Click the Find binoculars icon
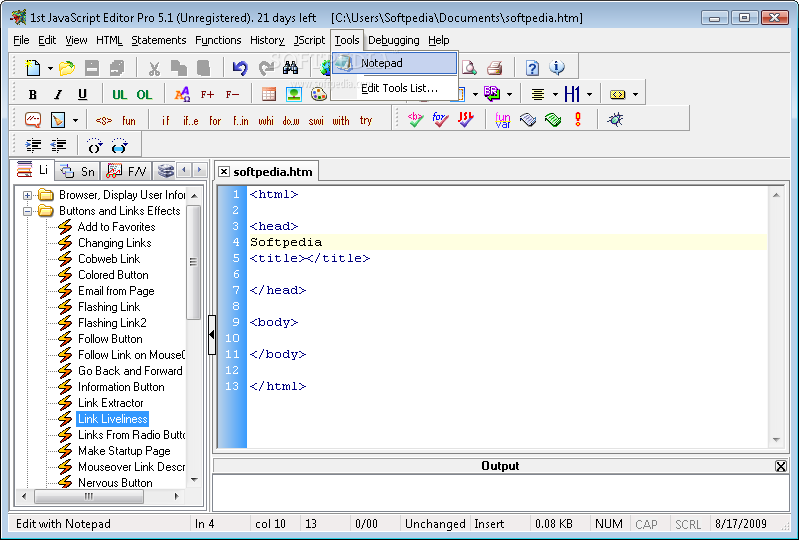The height and width of the screenshot is (540, 799). point(290,67)
